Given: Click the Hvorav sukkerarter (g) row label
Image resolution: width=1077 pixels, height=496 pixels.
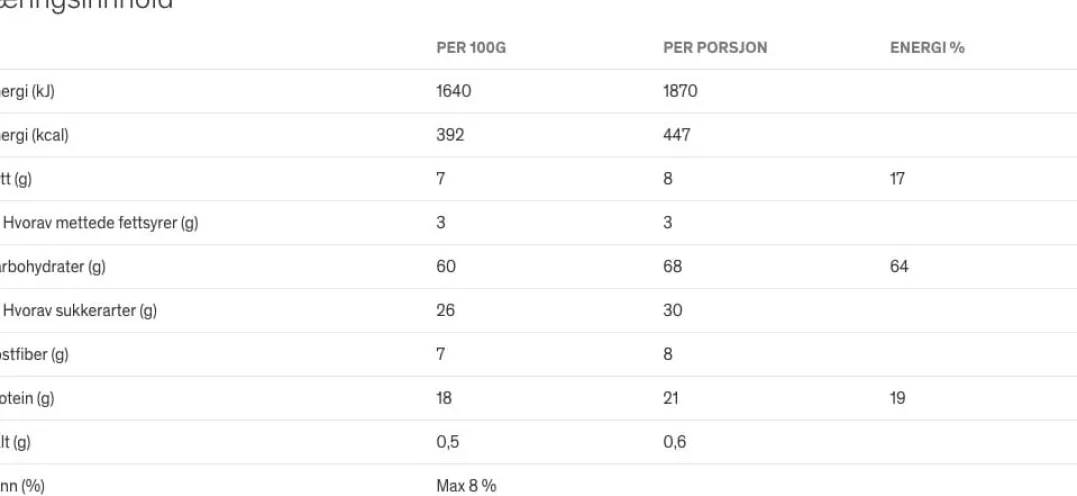Looking at the screenshot, I should click(x=80, y=311).
